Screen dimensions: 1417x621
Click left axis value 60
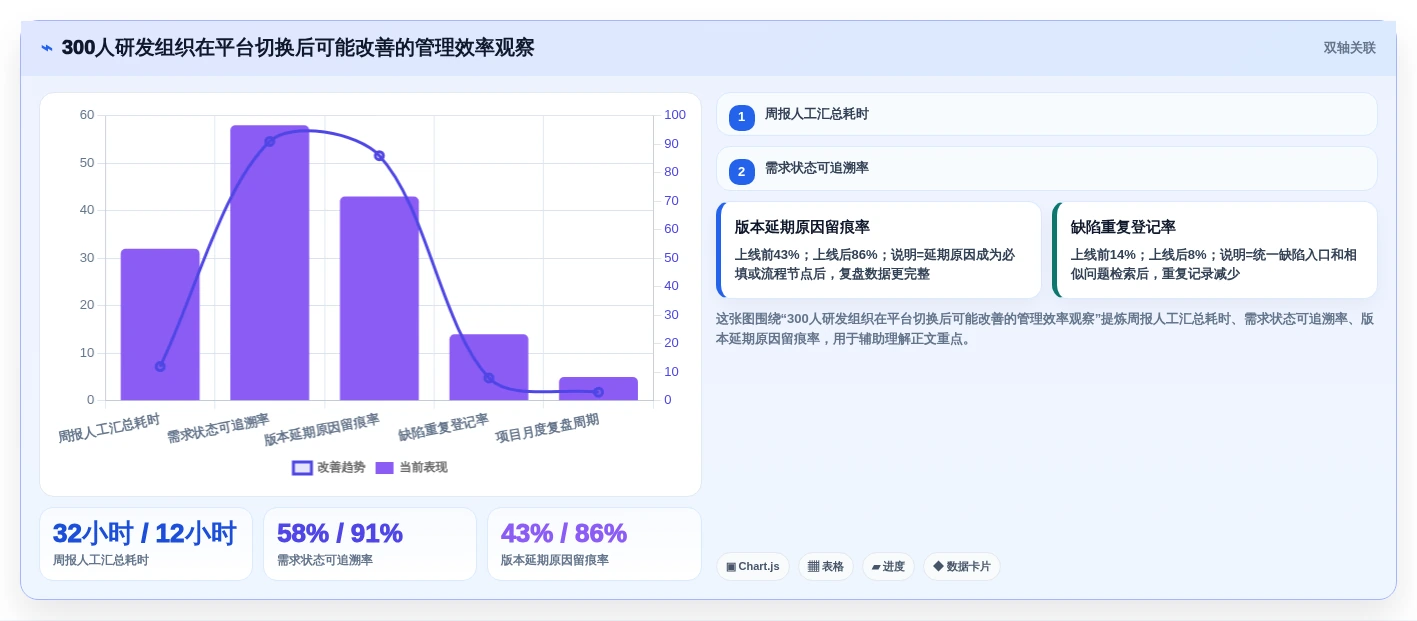pyautogui.click(x=87, y=115)
